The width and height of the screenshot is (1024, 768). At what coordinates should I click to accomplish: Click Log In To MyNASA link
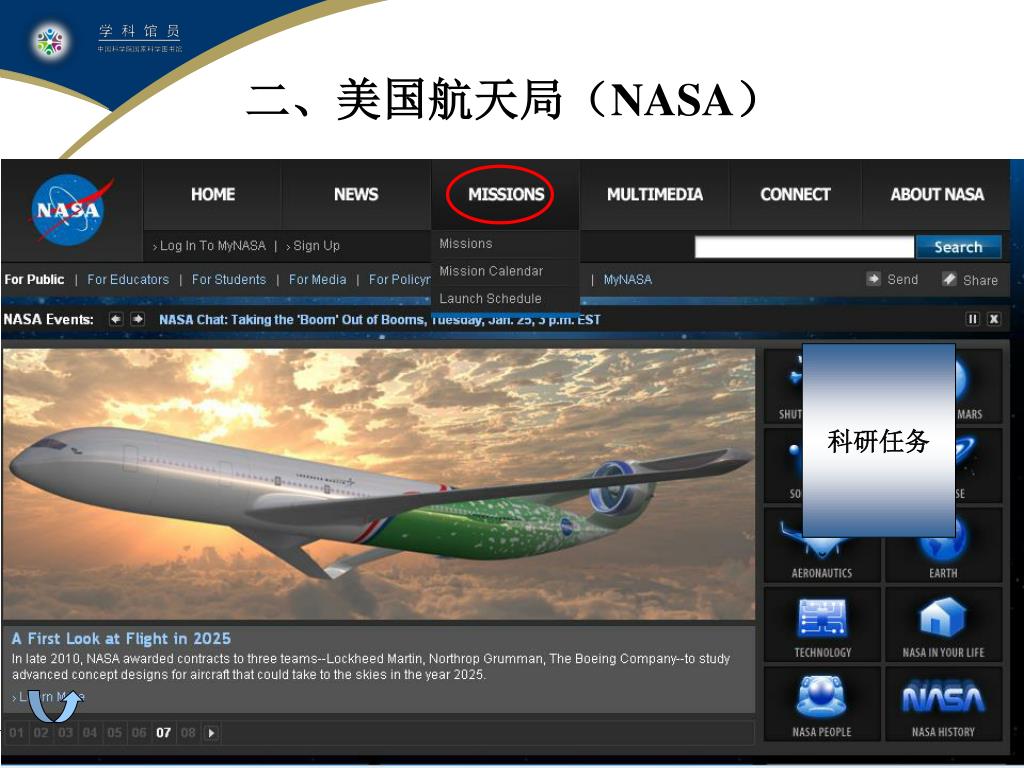pos(212,246)
